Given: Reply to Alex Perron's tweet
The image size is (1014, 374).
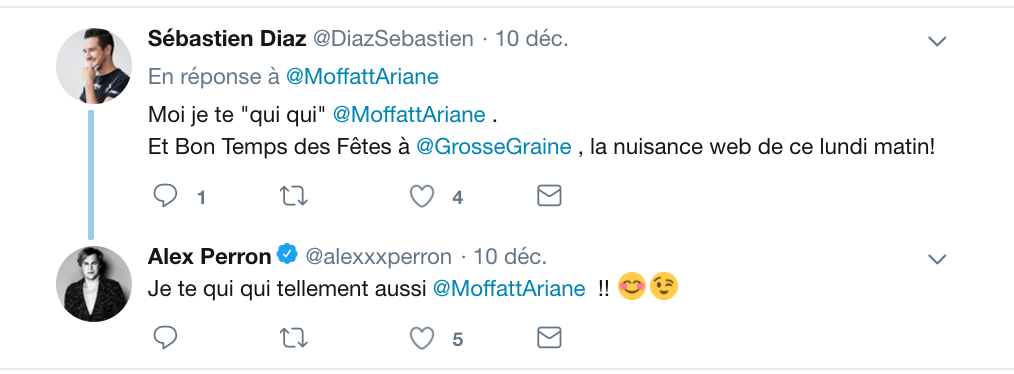Looking at the screenshot, I should (x=166, y=337).
